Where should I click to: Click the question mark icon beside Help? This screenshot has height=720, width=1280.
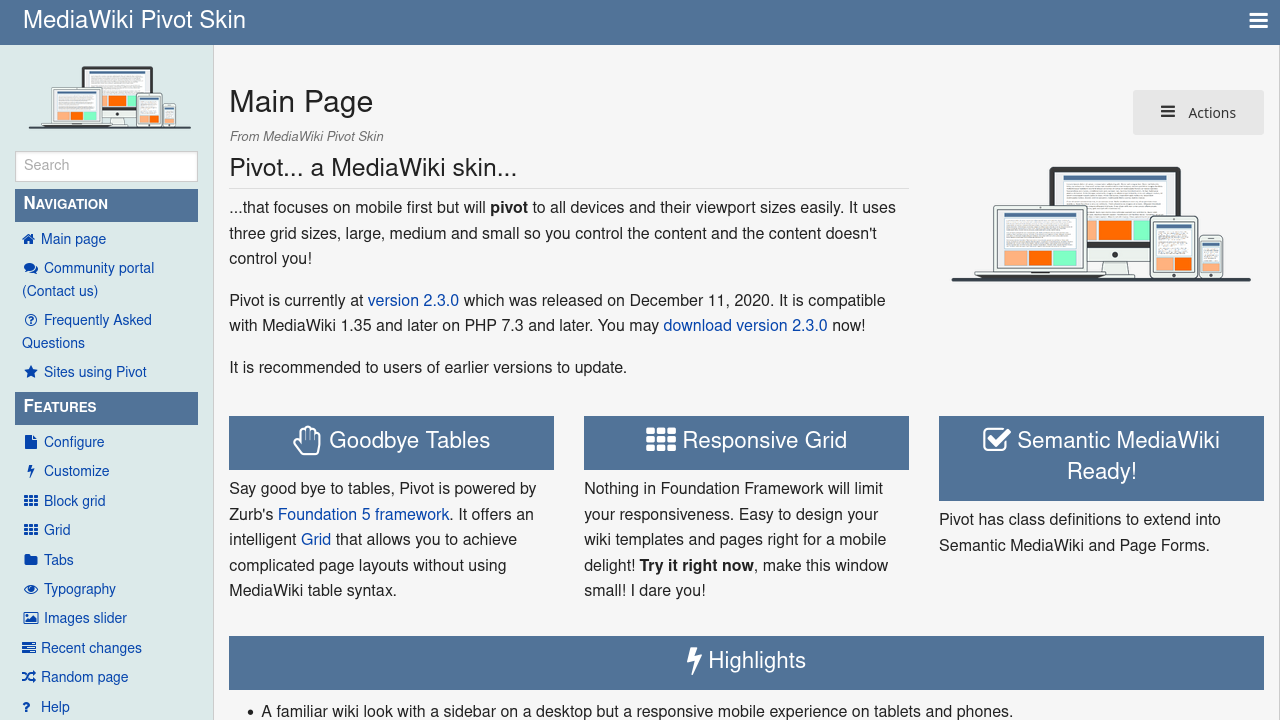[x=28, y=707]
